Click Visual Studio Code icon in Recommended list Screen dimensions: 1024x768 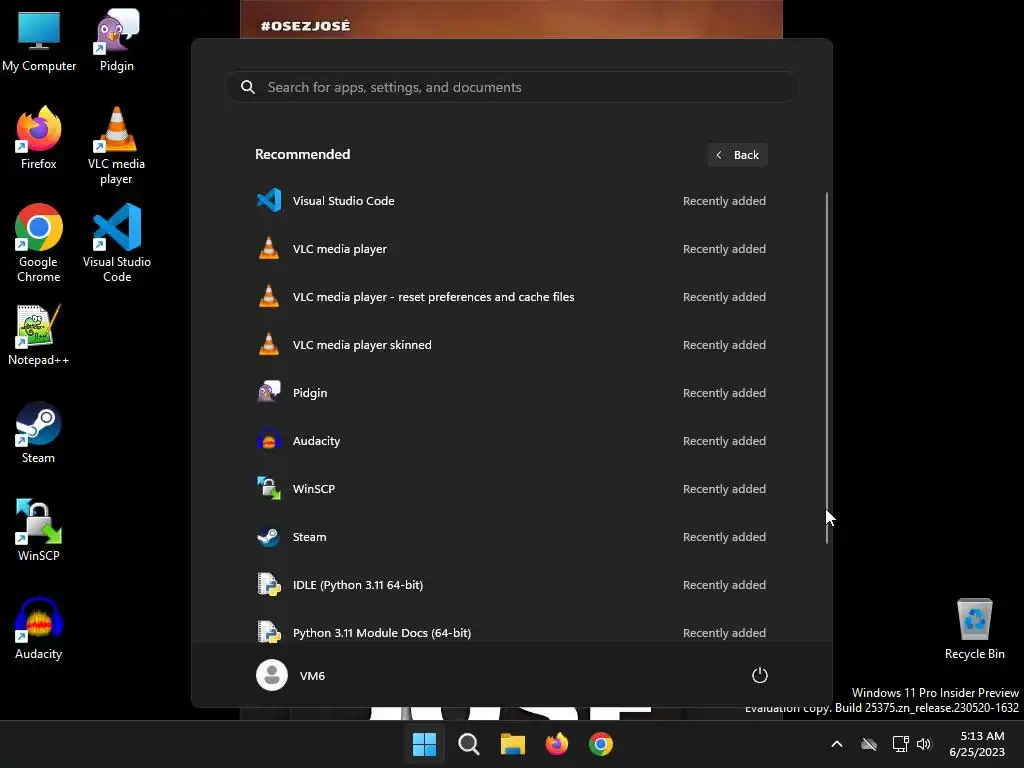[269, 200]
